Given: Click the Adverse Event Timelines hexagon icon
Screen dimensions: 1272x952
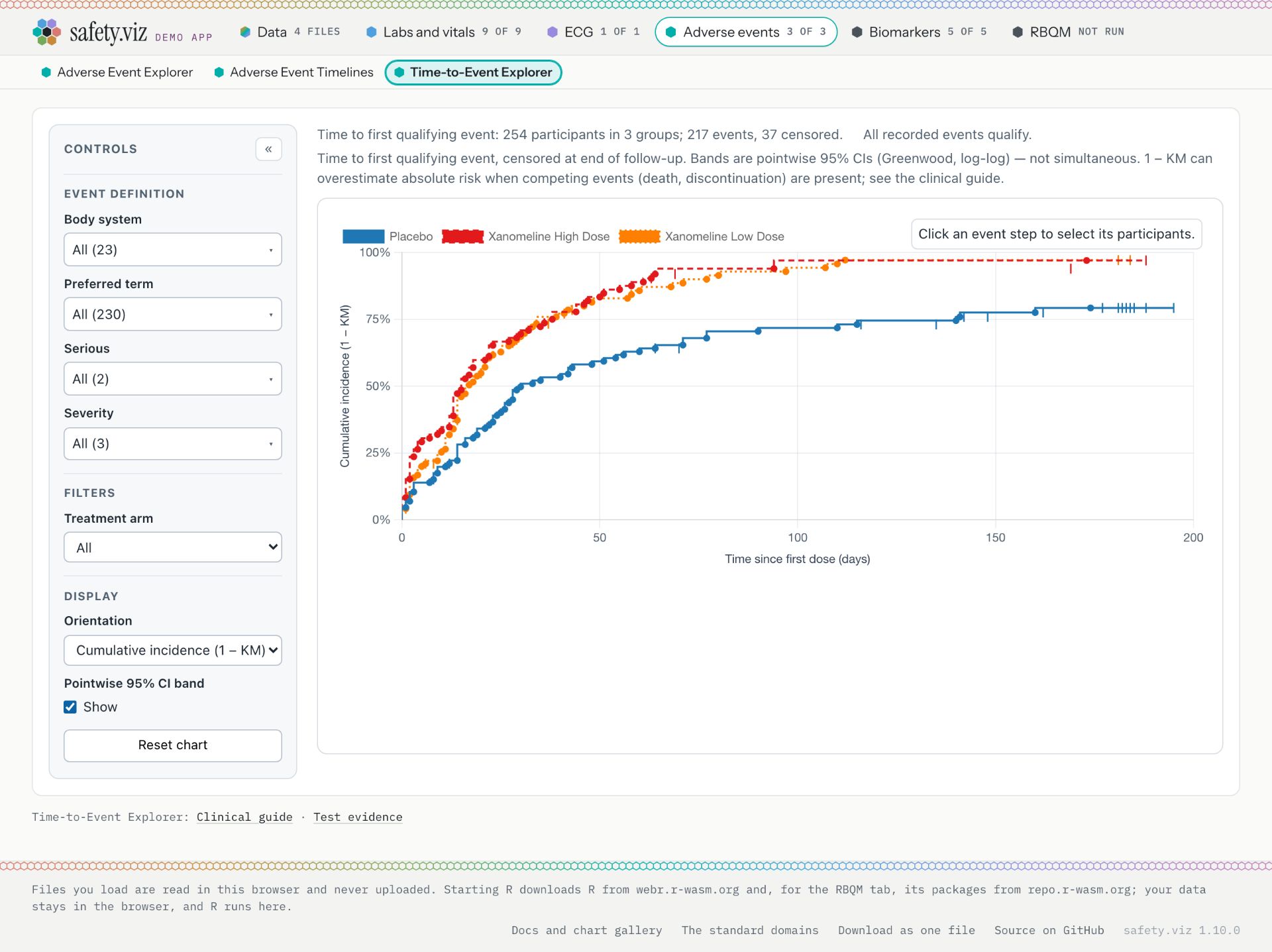Looking at the screenshot, I should tap(219, 72).
